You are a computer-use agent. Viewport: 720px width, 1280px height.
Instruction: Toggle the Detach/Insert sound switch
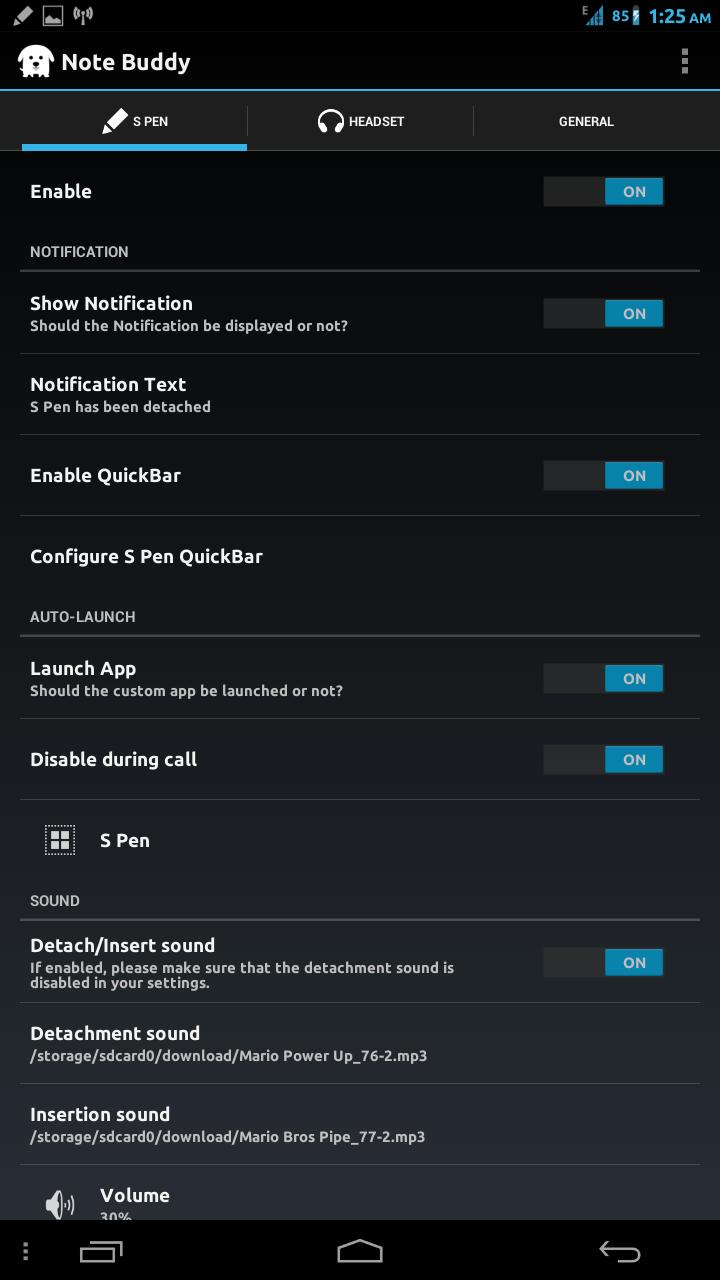603,963
